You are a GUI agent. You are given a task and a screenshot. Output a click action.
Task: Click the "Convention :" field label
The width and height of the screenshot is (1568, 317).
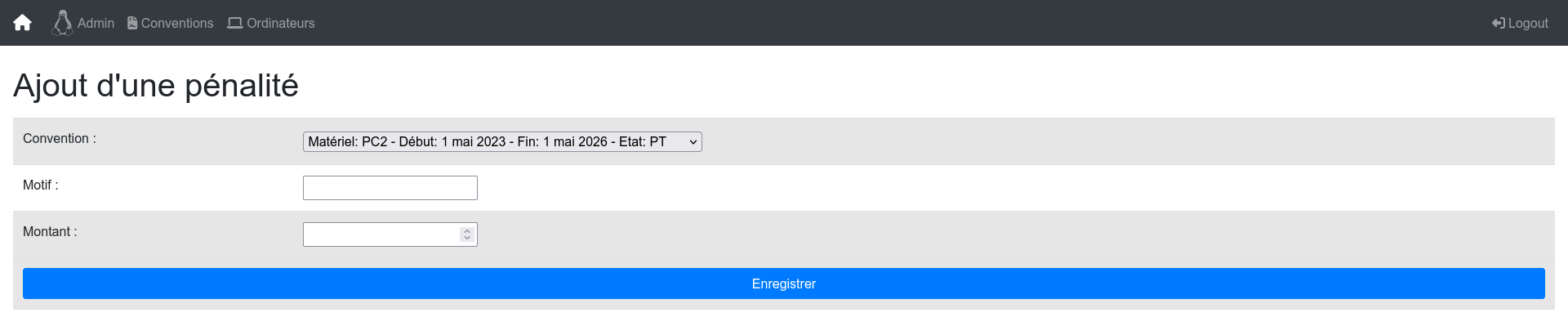pyautogui.click(x=60, y=139)
